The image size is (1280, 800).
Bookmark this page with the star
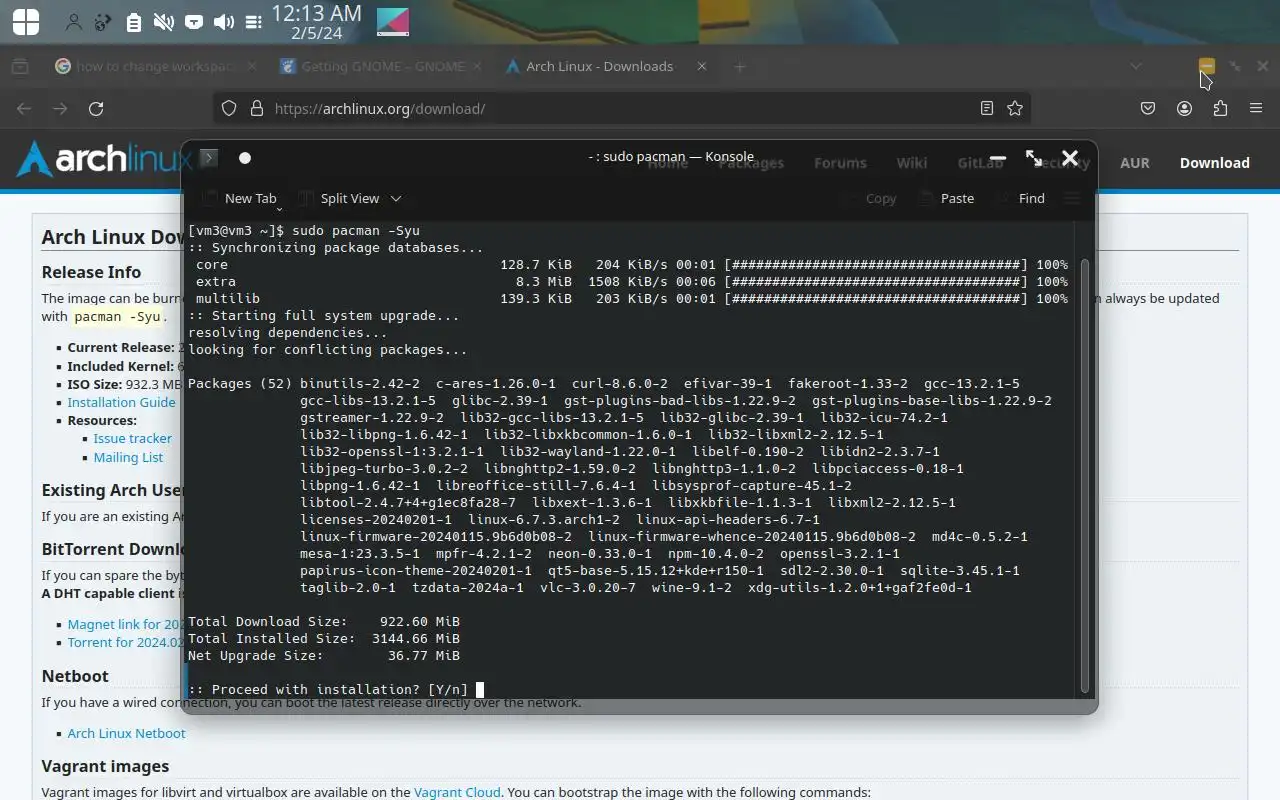pos(1015,108)
